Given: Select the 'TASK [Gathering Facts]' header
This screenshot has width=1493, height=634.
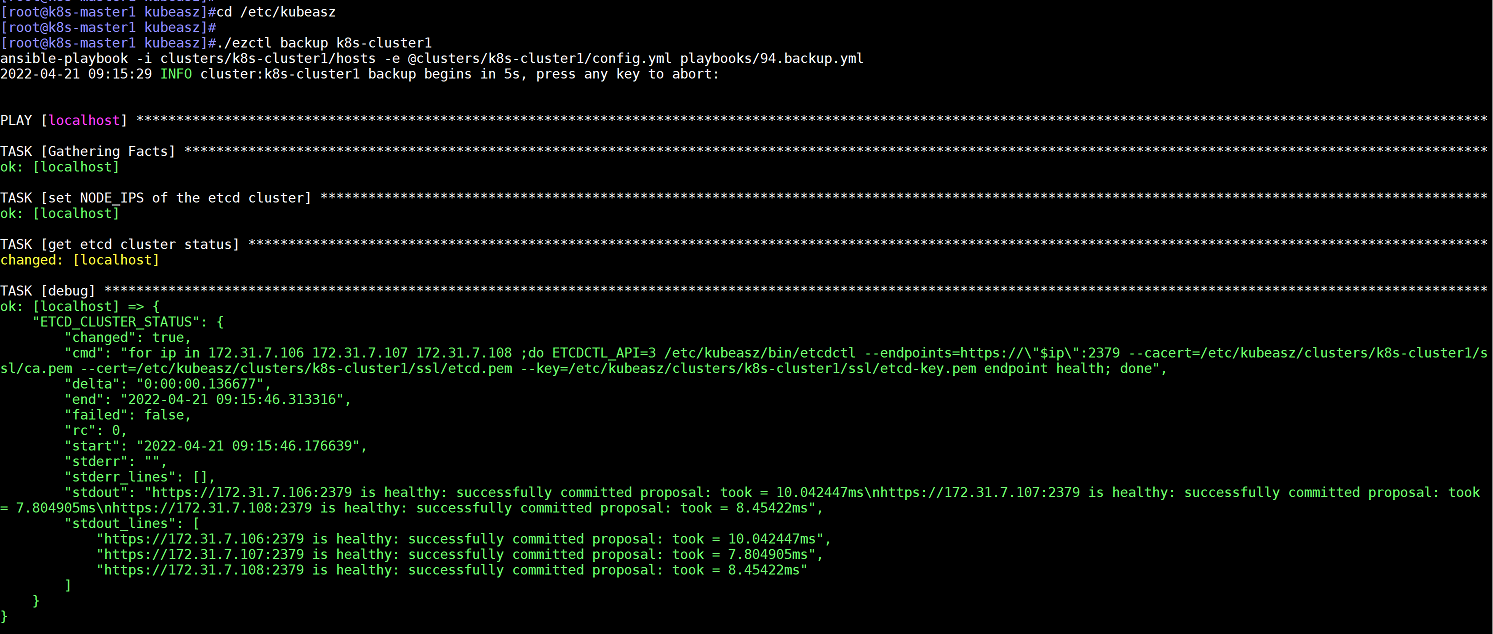Looking at the screenshot, I should click(88, 151).
